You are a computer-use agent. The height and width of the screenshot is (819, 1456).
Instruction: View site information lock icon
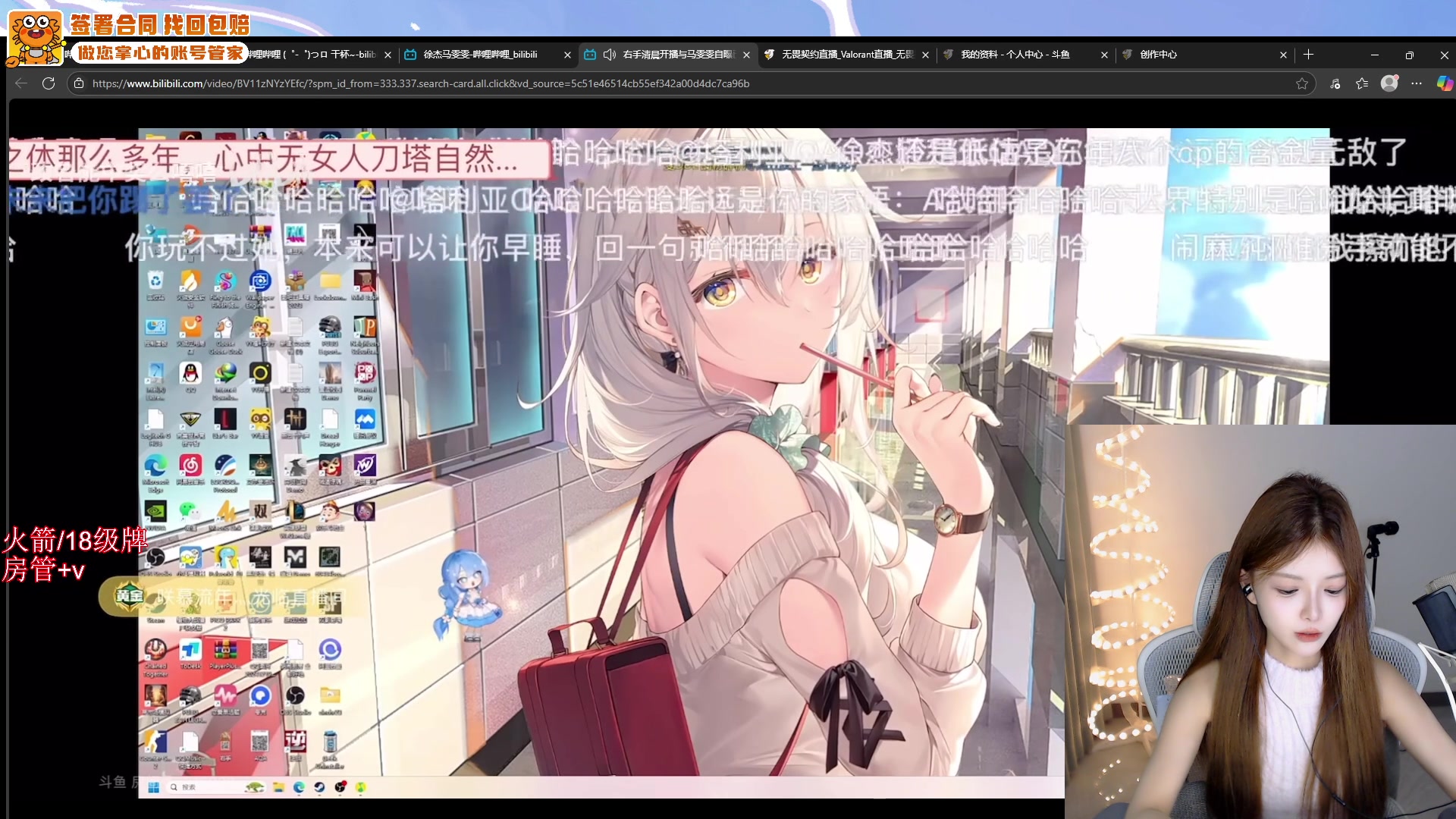click(79, 83)
